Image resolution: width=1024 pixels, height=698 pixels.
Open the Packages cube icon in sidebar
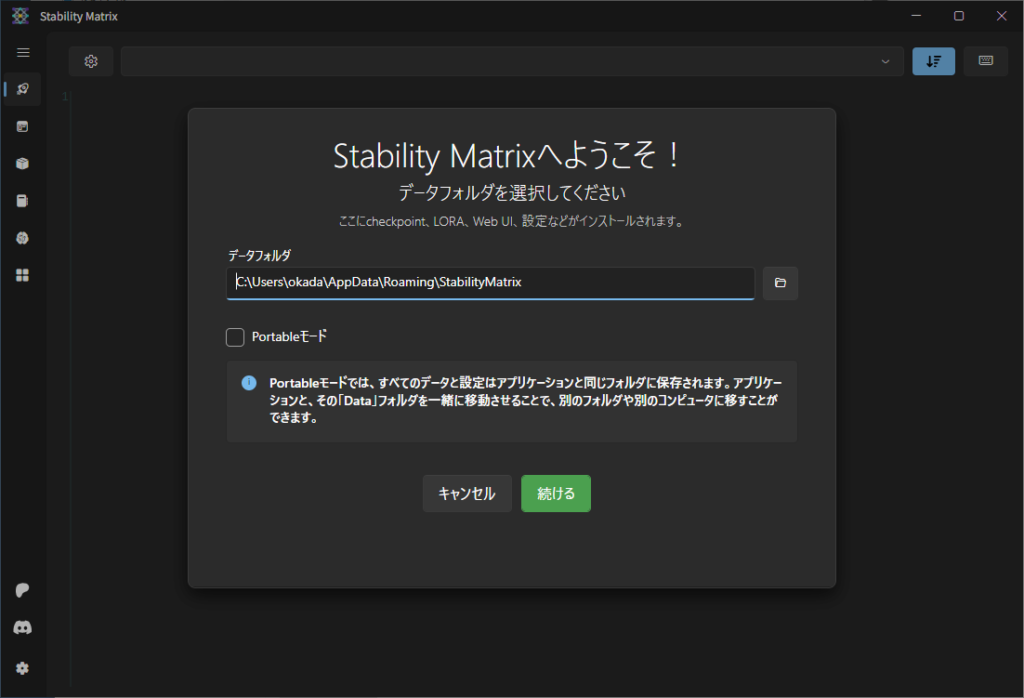(x=23, y=163)
